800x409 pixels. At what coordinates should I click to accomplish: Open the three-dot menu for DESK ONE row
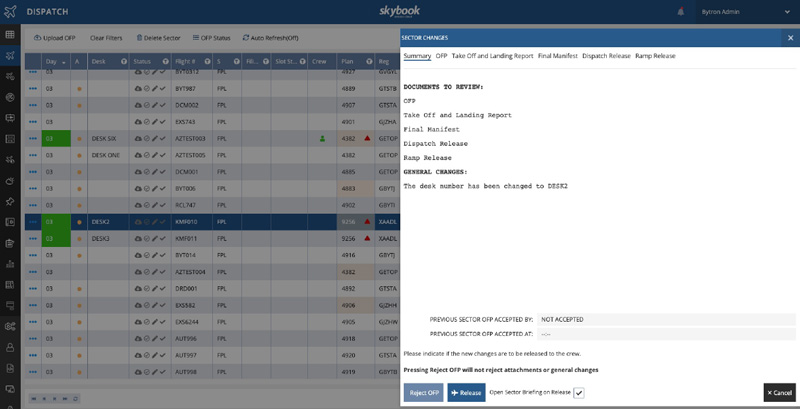pos(32,156)
